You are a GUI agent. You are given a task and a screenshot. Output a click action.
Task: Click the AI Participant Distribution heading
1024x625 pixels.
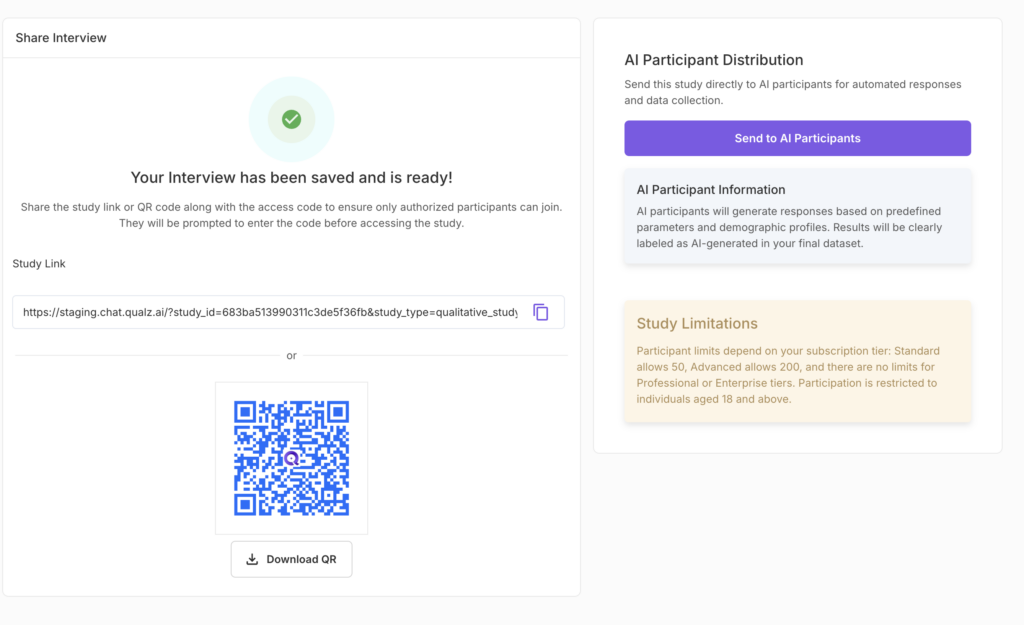coord(713,60)
